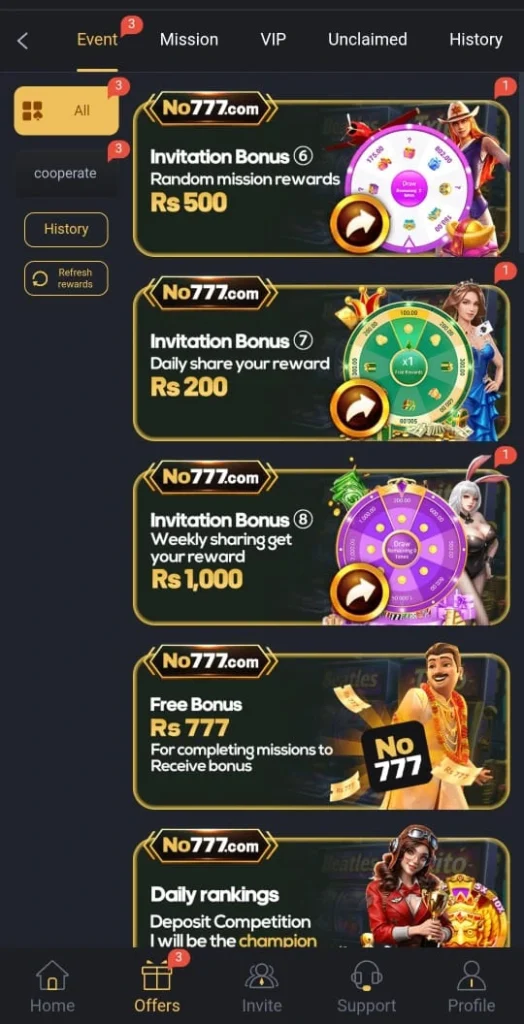This screenshot has height=1024, width=524.
Task: Open the Offers gift box icon
Action: pos(157,976)
